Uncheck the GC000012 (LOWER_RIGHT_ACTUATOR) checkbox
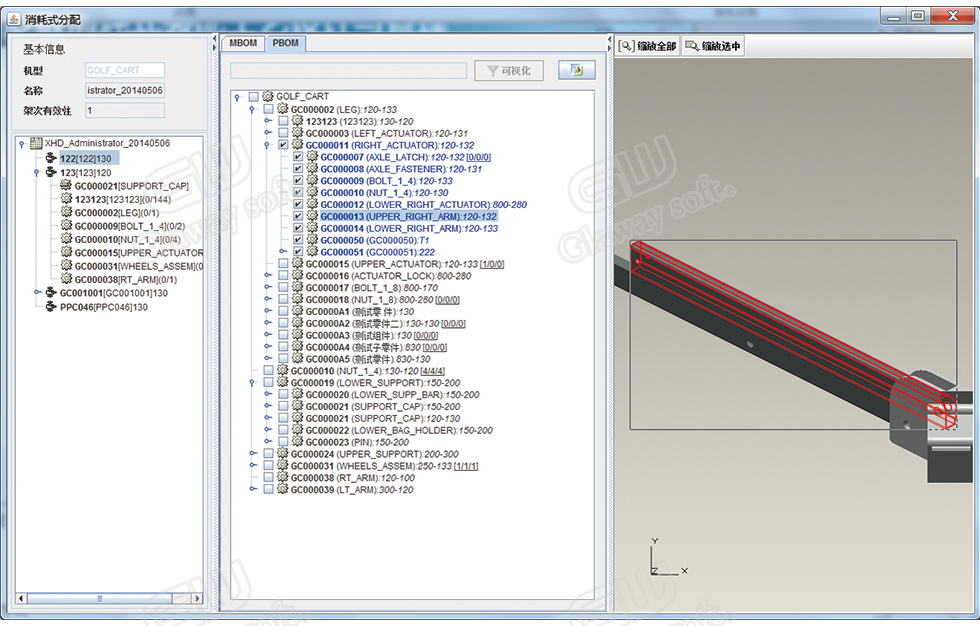The height and width of the screenshot is (626, 980). 298,204
